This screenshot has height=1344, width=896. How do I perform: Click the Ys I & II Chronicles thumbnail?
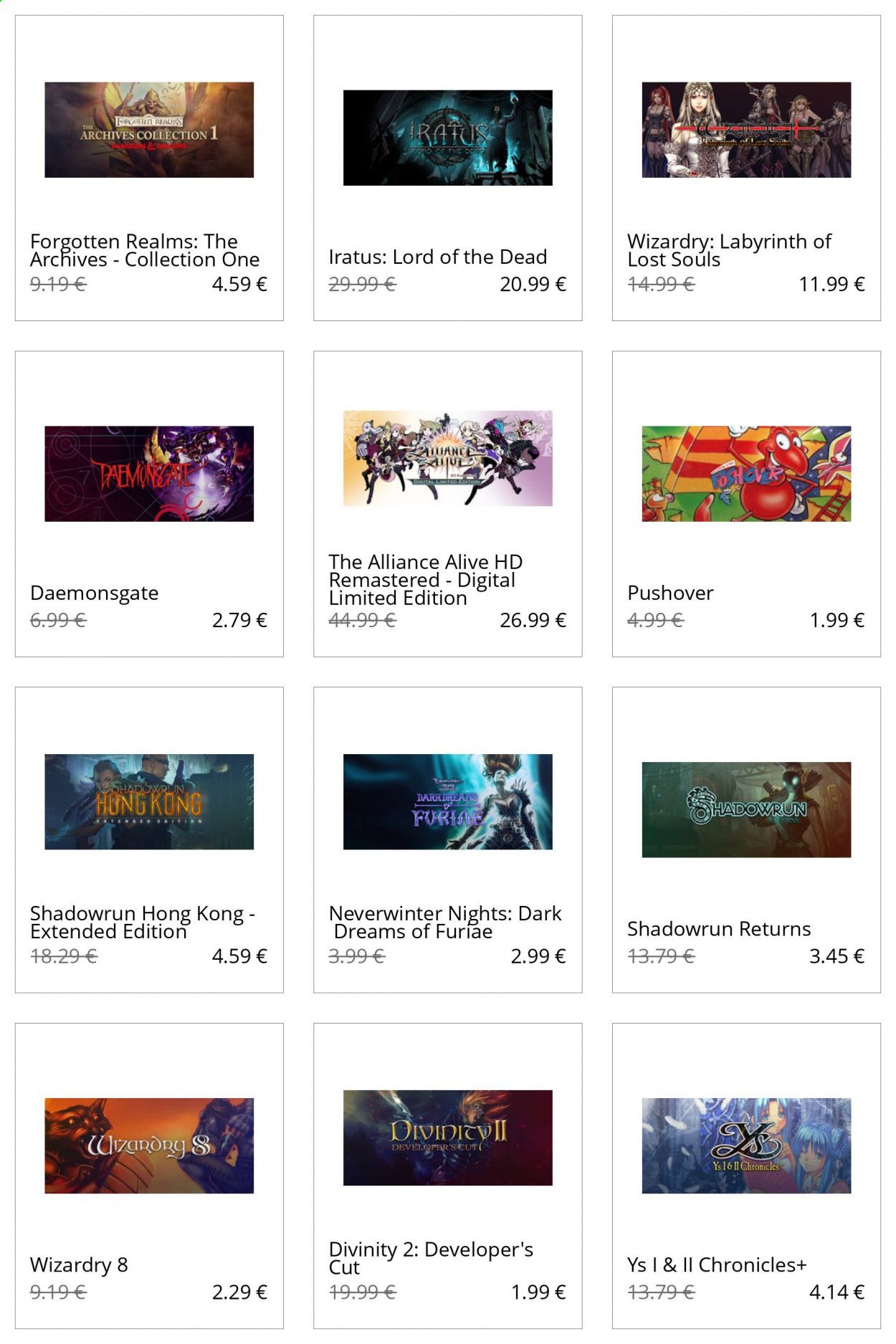click(746, 1145)
